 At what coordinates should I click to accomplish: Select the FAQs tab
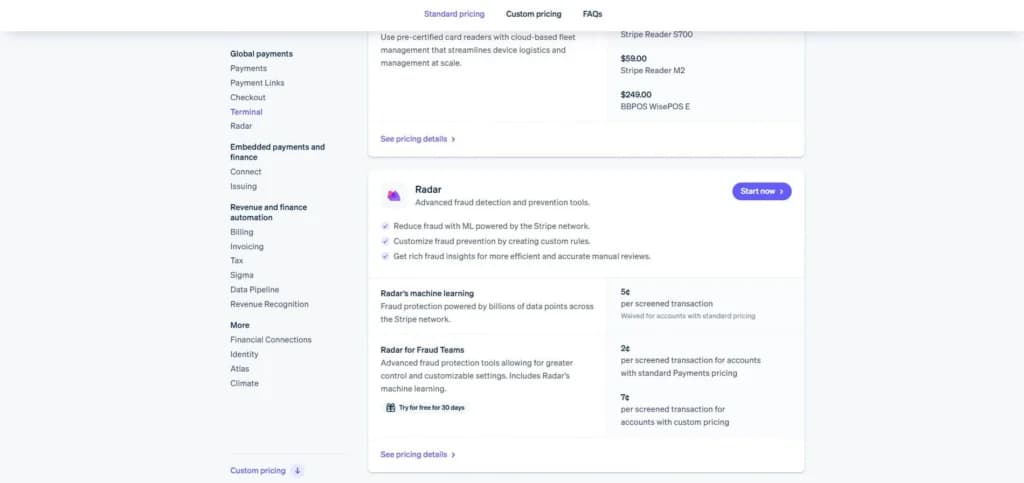(x=592, y=14)
